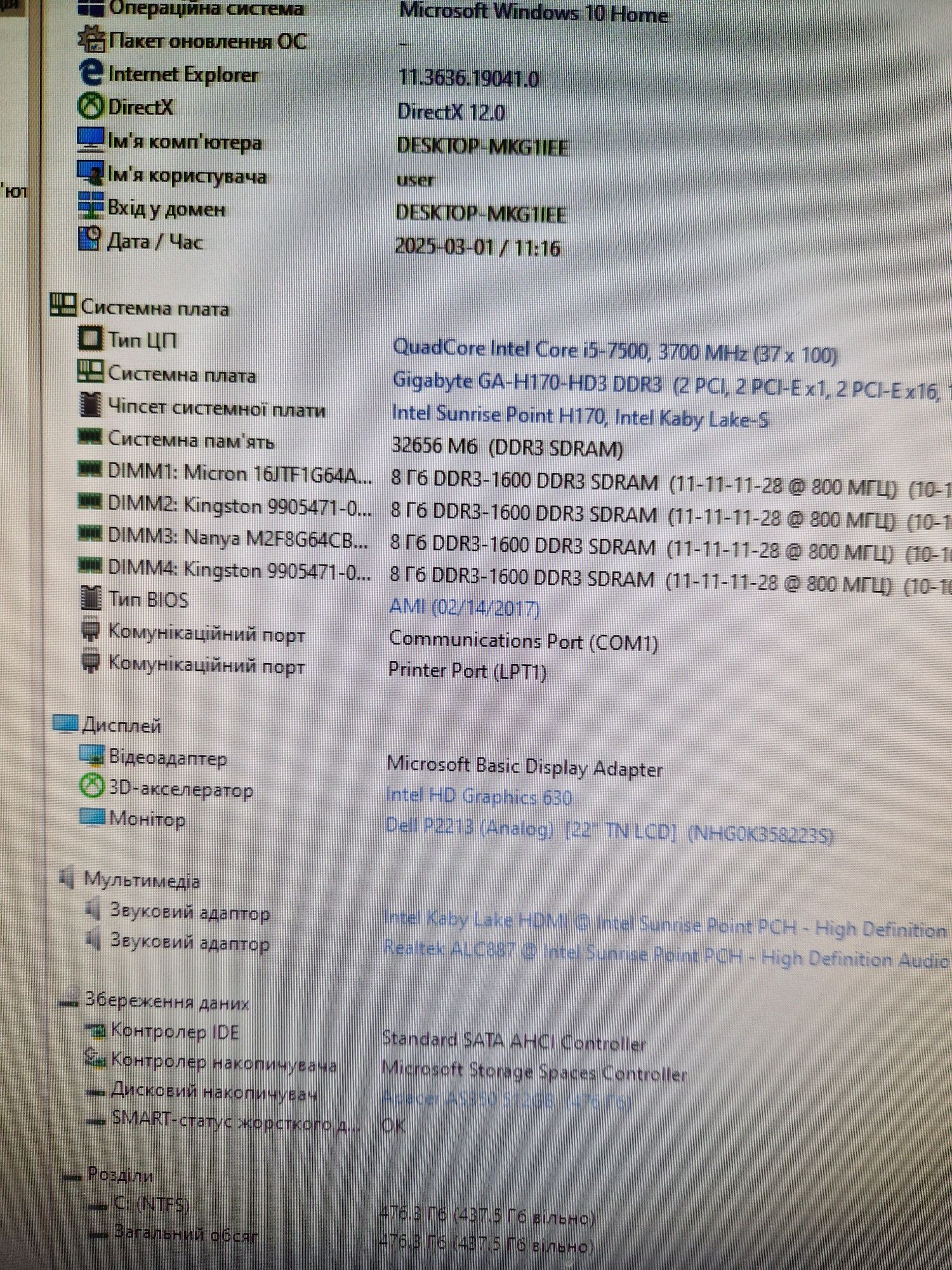Select the Microsoft Storage Spaces Controller value

[534, 1072]
